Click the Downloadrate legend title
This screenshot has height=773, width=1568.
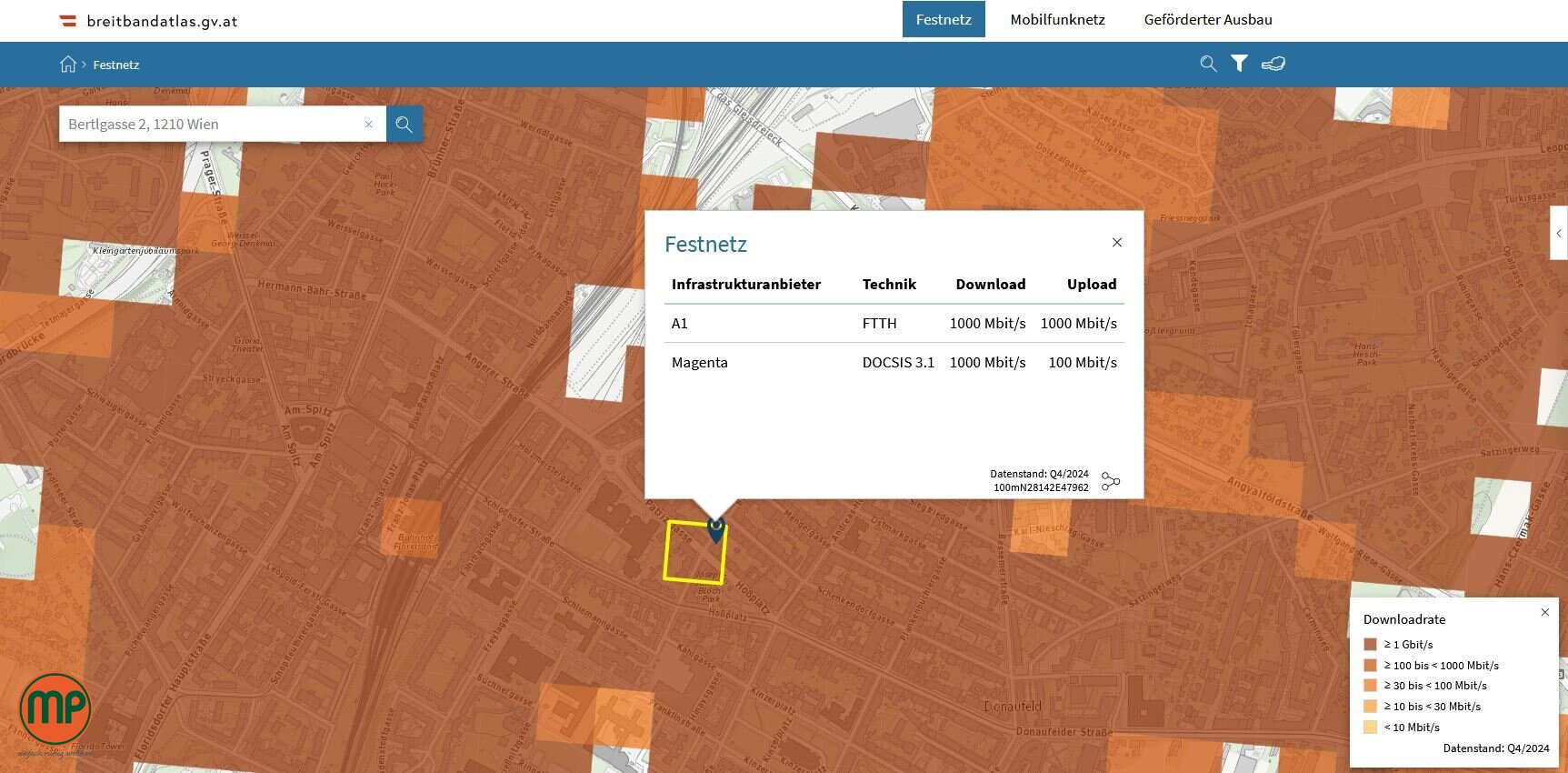pos(1404,619)
